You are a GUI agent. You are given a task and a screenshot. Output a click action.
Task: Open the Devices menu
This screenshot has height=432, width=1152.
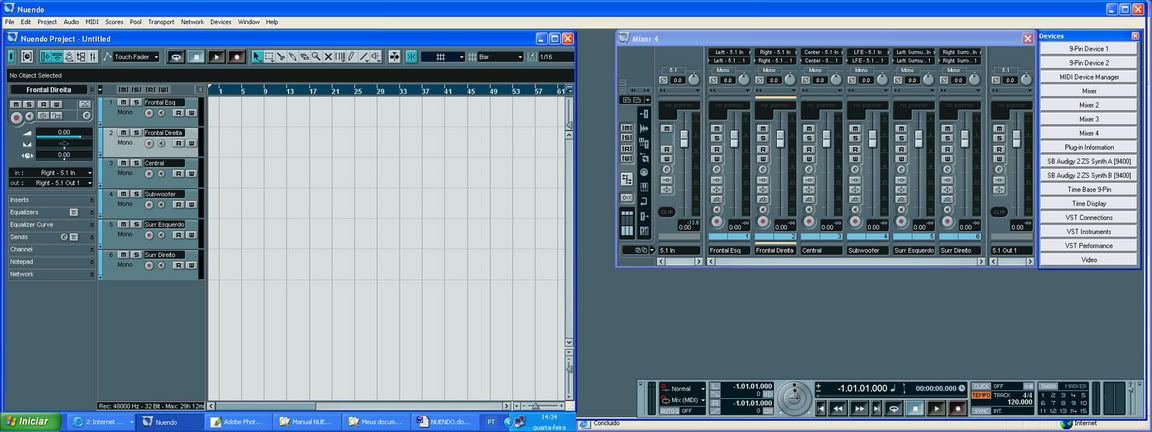220,22
